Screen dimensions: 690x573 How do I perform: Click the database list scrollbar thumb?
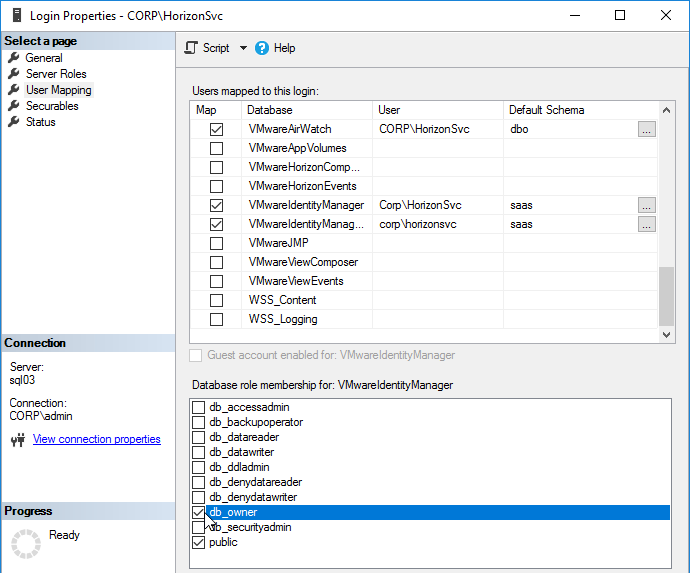(x=666, y=296)
